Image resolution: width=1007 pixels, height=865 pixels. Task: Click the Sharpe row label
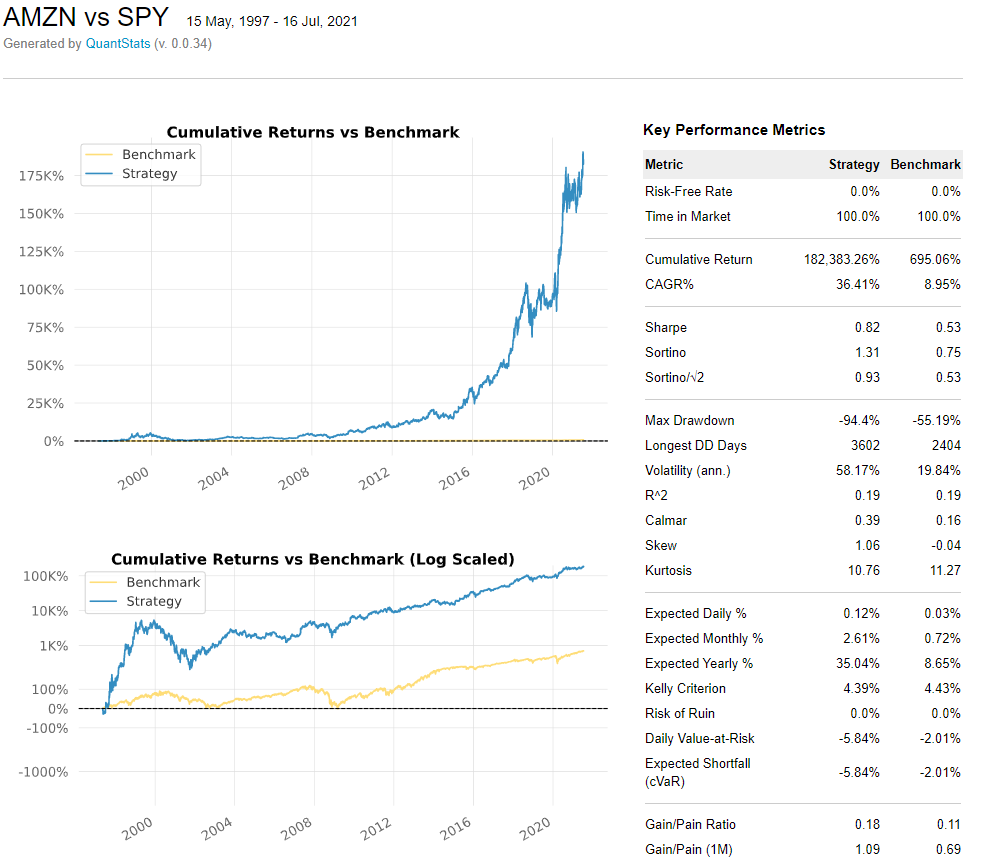point(666,328)
